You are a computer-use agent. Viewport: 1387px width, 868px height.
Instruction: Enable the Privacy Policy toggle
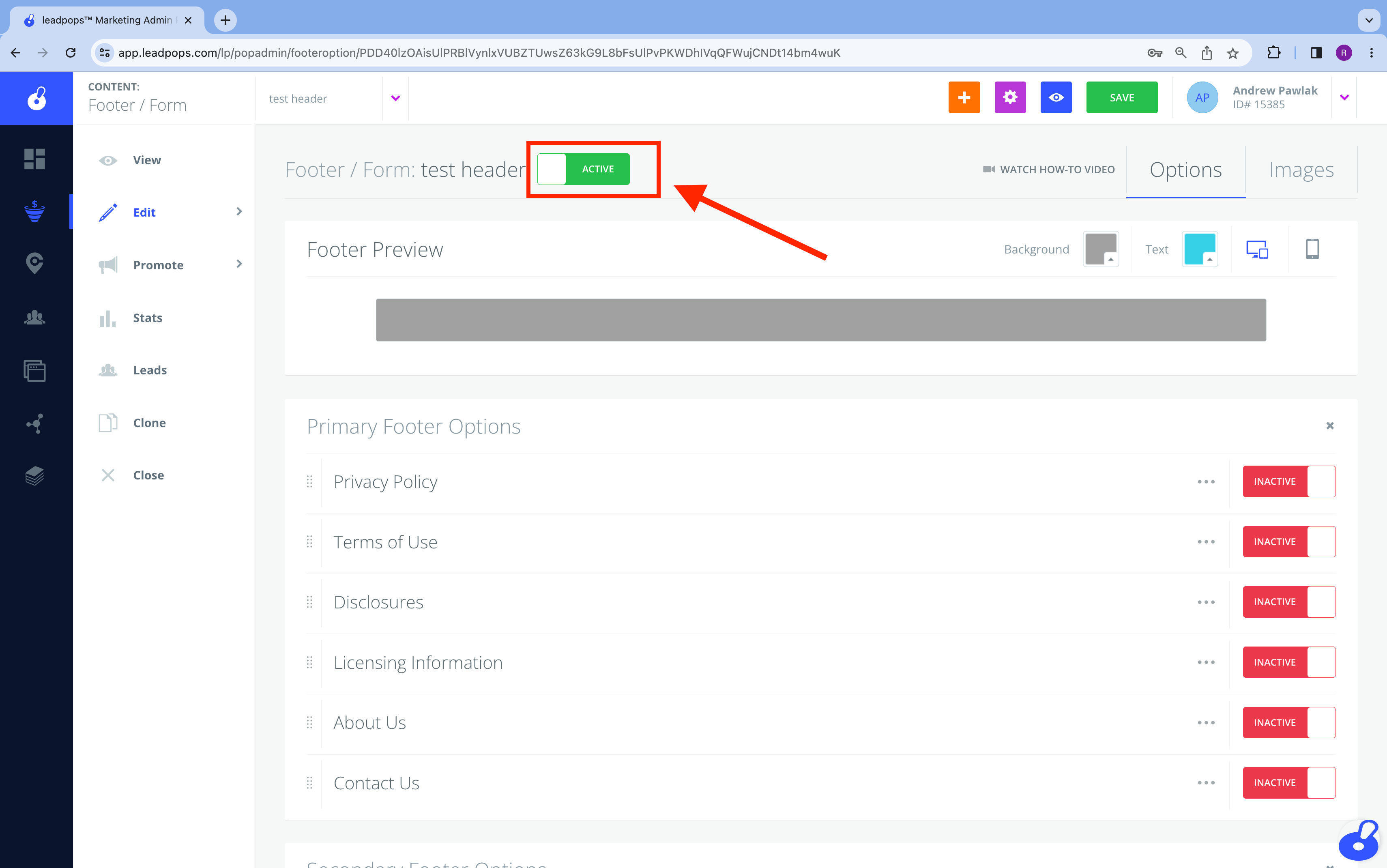(x=1289, y=481)
